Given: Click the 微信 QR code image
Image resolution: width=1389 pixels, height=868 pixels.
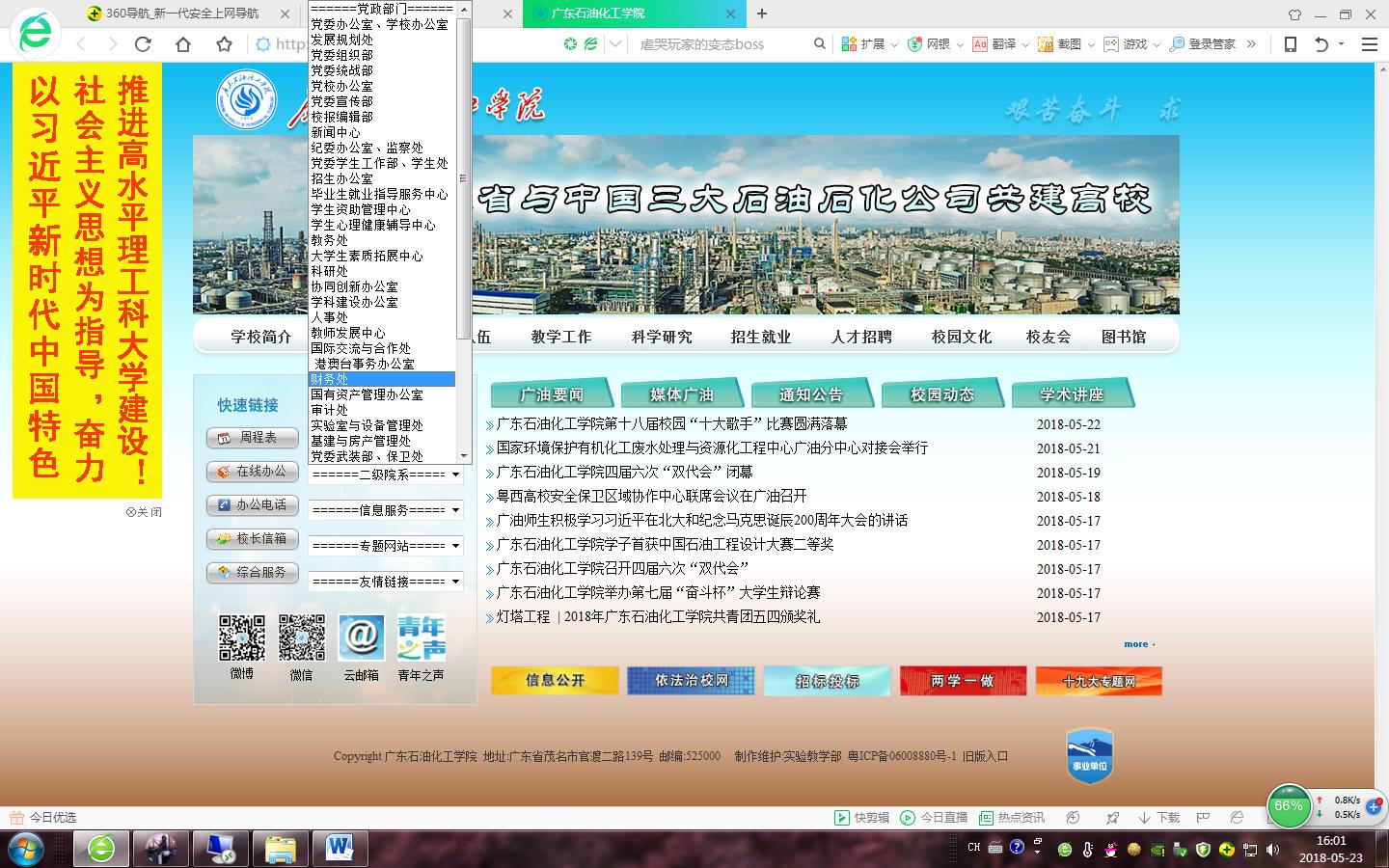Looking at the screenshot, I should [x=302, y=637].
